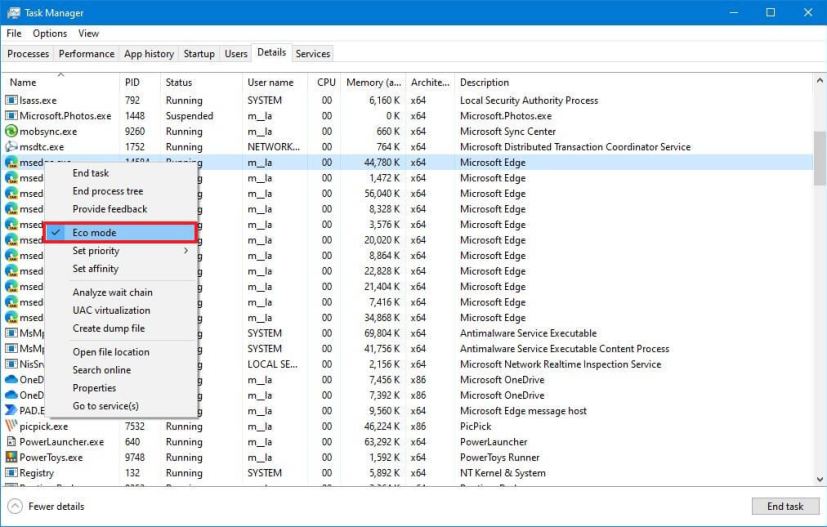Sort by the Memory column header

(x=373, y=82)
